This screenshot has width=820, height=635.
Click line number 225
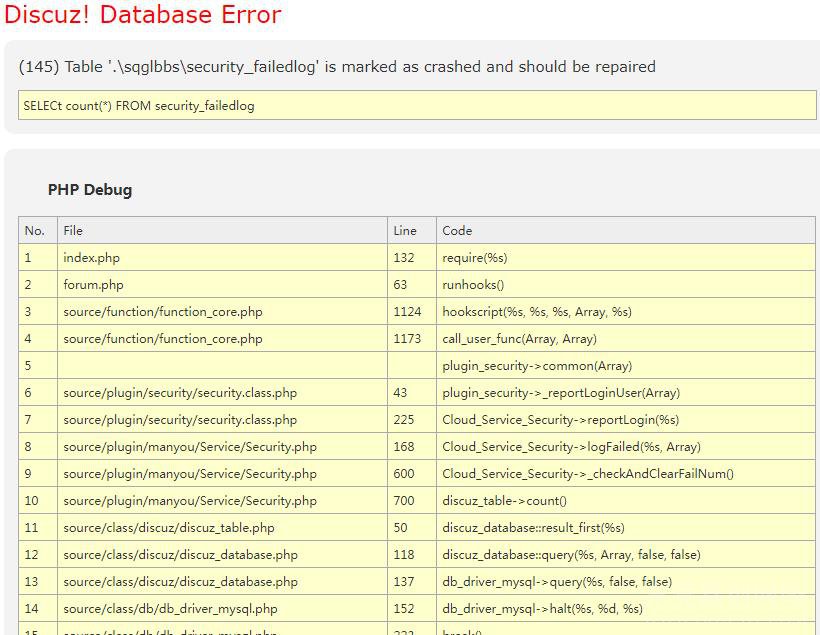point(404,420)
